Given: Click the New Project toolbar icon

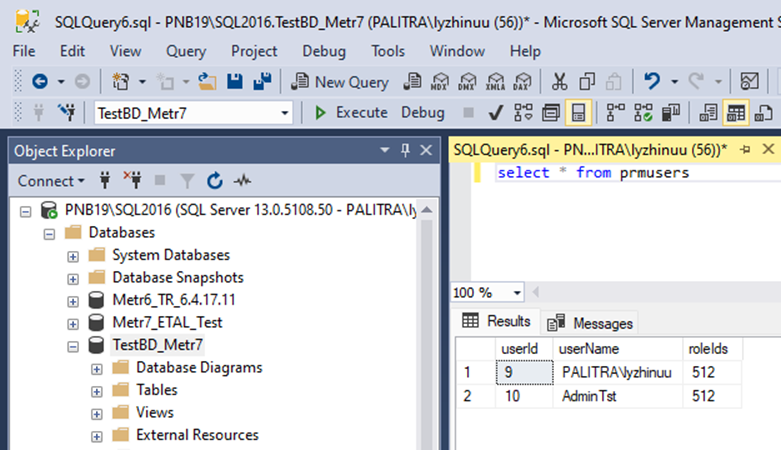Looking at the screenshot, I should [x=120, y=81].
